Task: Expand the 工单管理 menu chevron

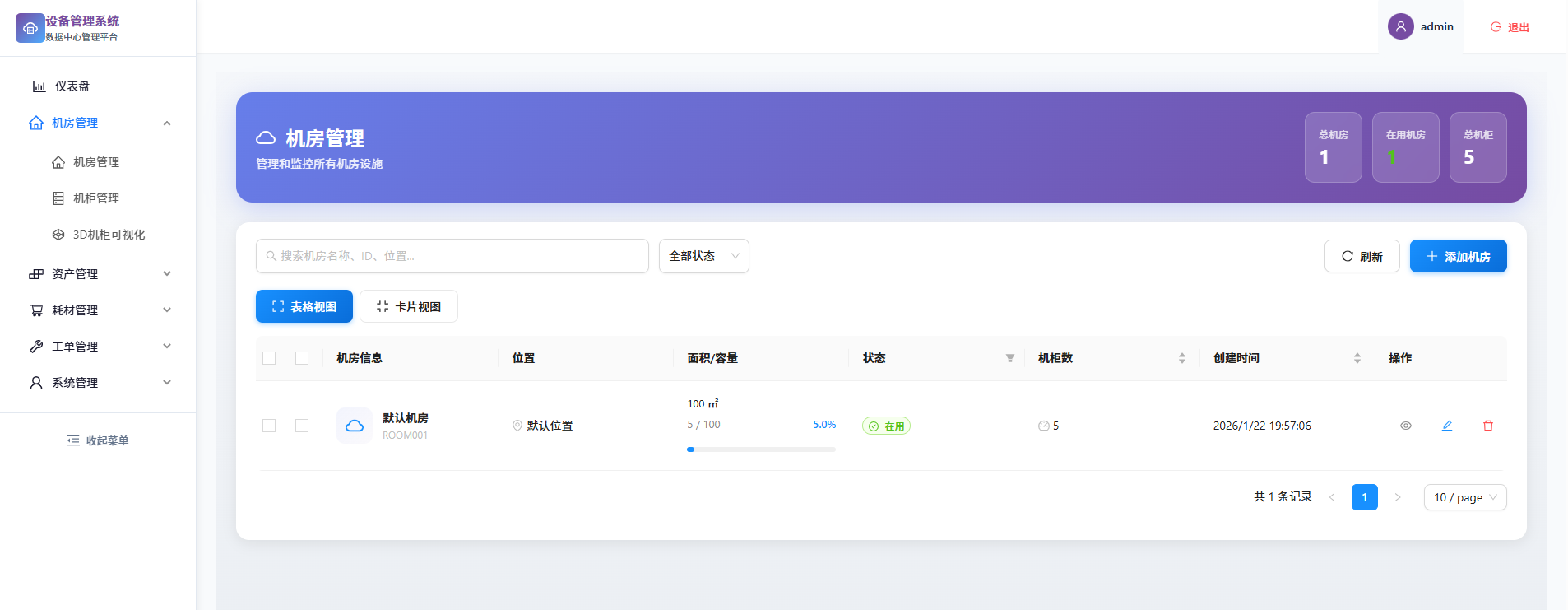Action: tap(167, 347)
